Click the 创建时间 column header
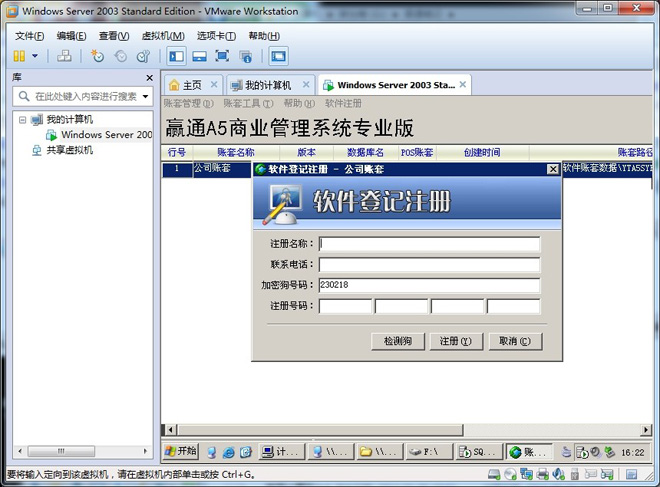Viewport: 660px width, 487px height. click(482, 152)
